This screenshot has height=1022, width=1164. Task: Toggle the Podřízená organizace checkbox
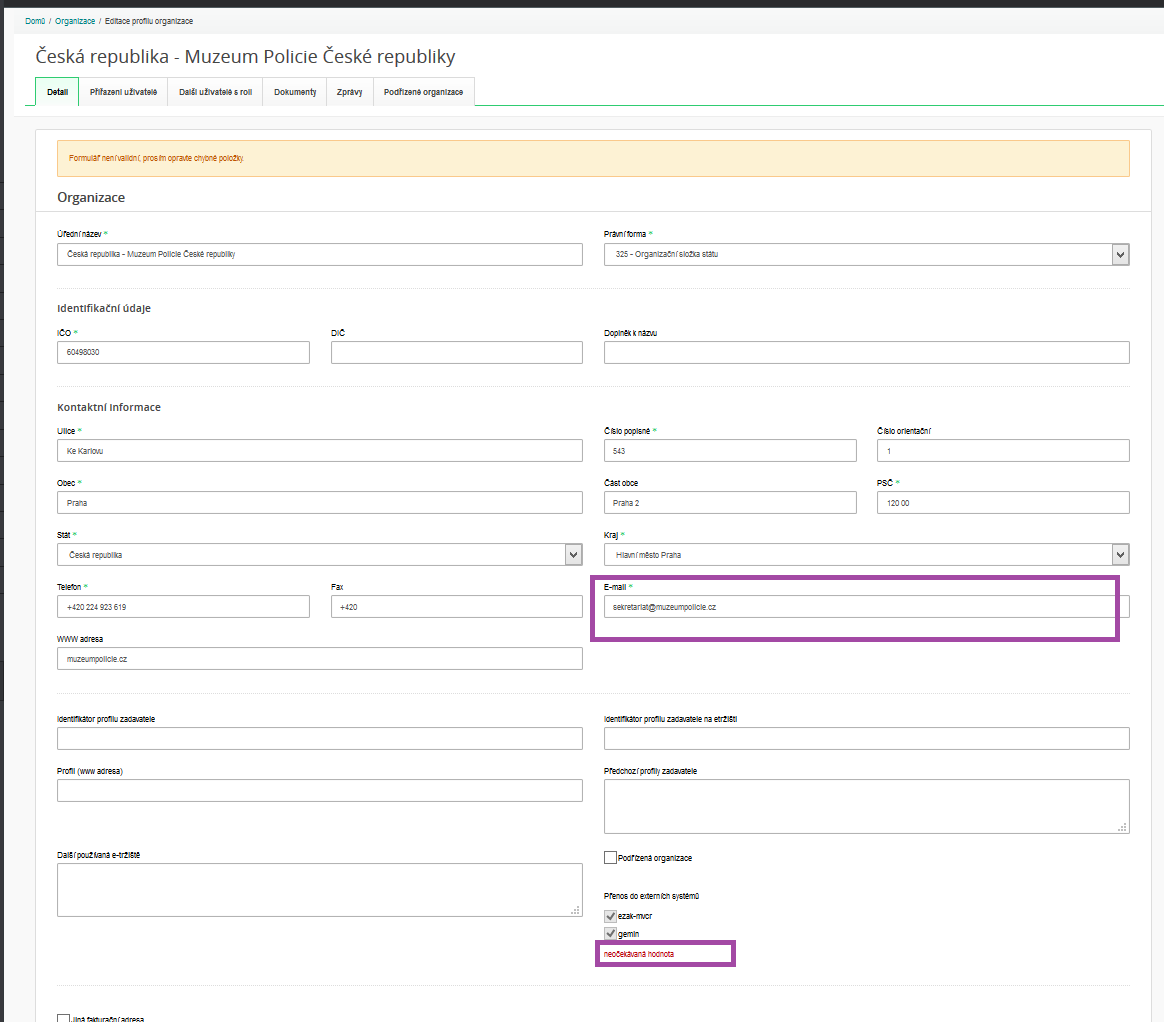[611, 858]
